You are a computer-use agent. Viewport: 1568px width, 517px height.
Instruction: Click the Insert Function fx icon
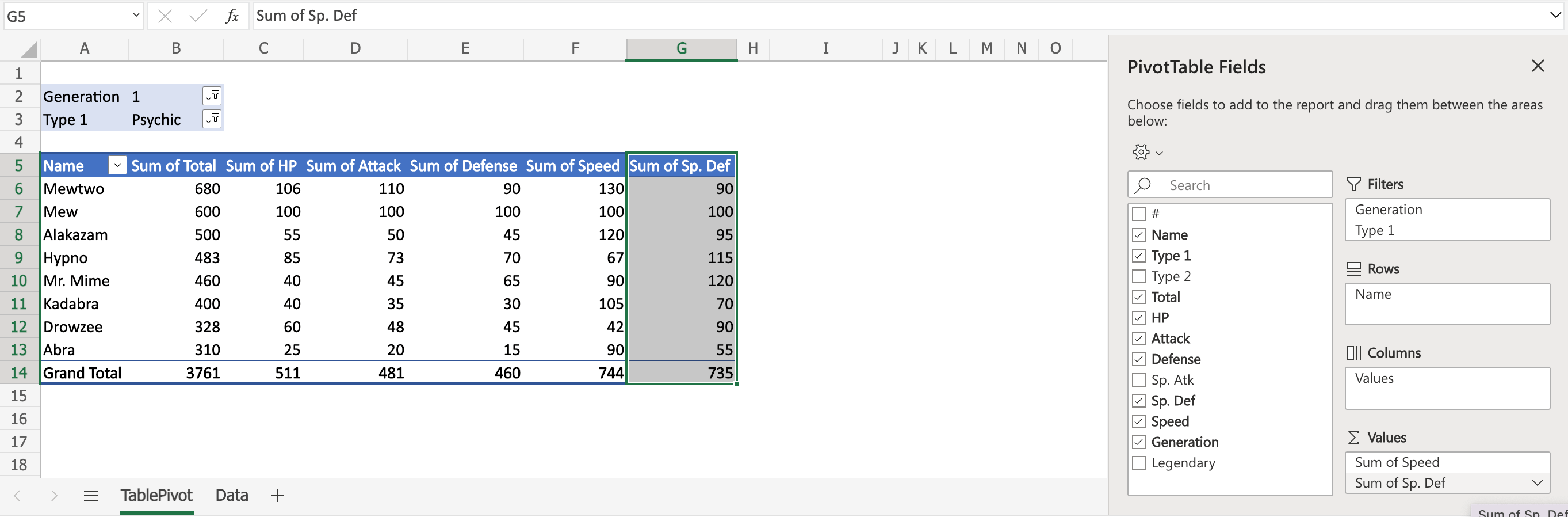click(x=231, y=16)
